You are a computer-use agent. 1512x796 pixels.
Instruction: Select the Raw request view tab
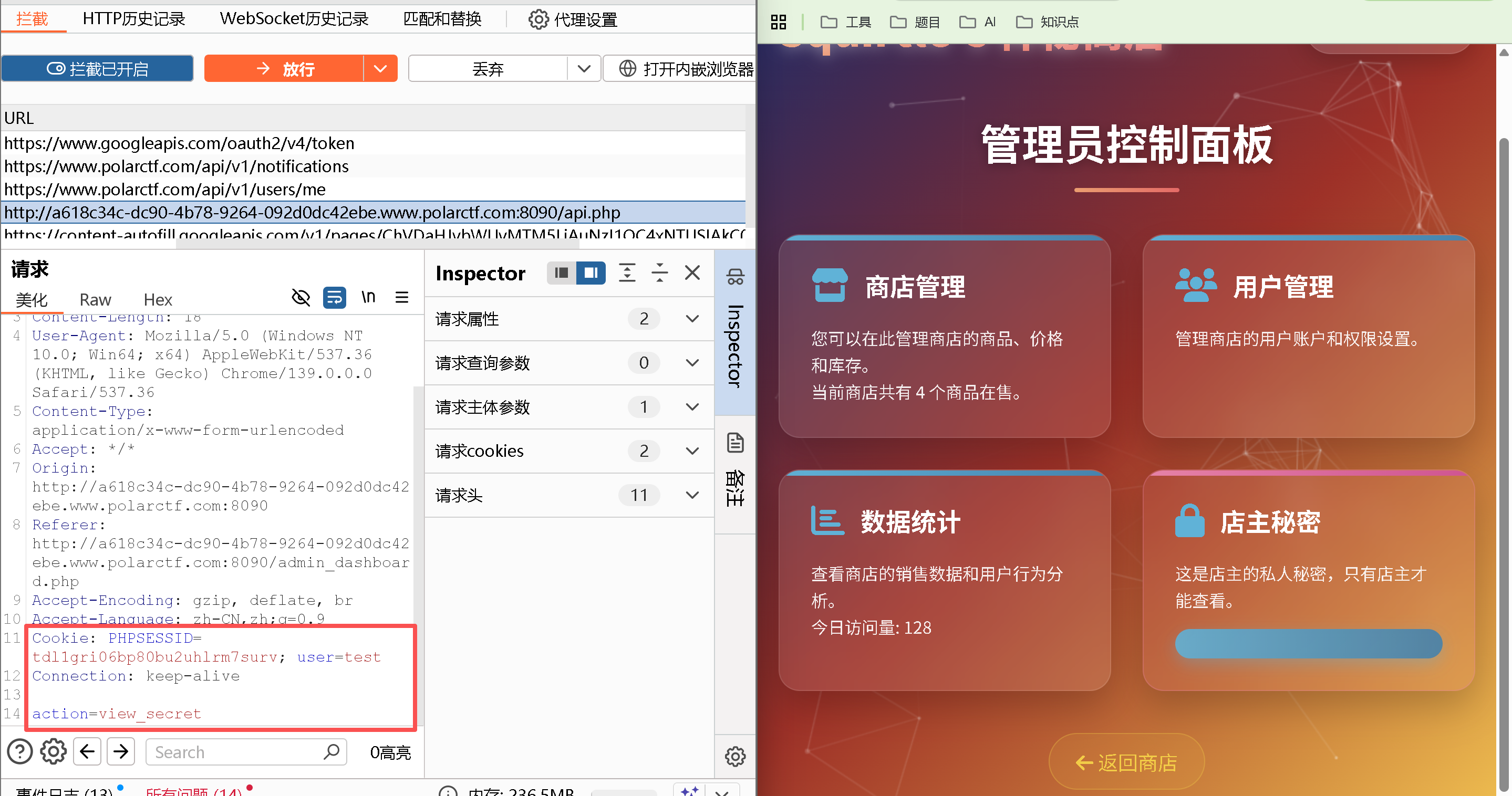[95, 300]
